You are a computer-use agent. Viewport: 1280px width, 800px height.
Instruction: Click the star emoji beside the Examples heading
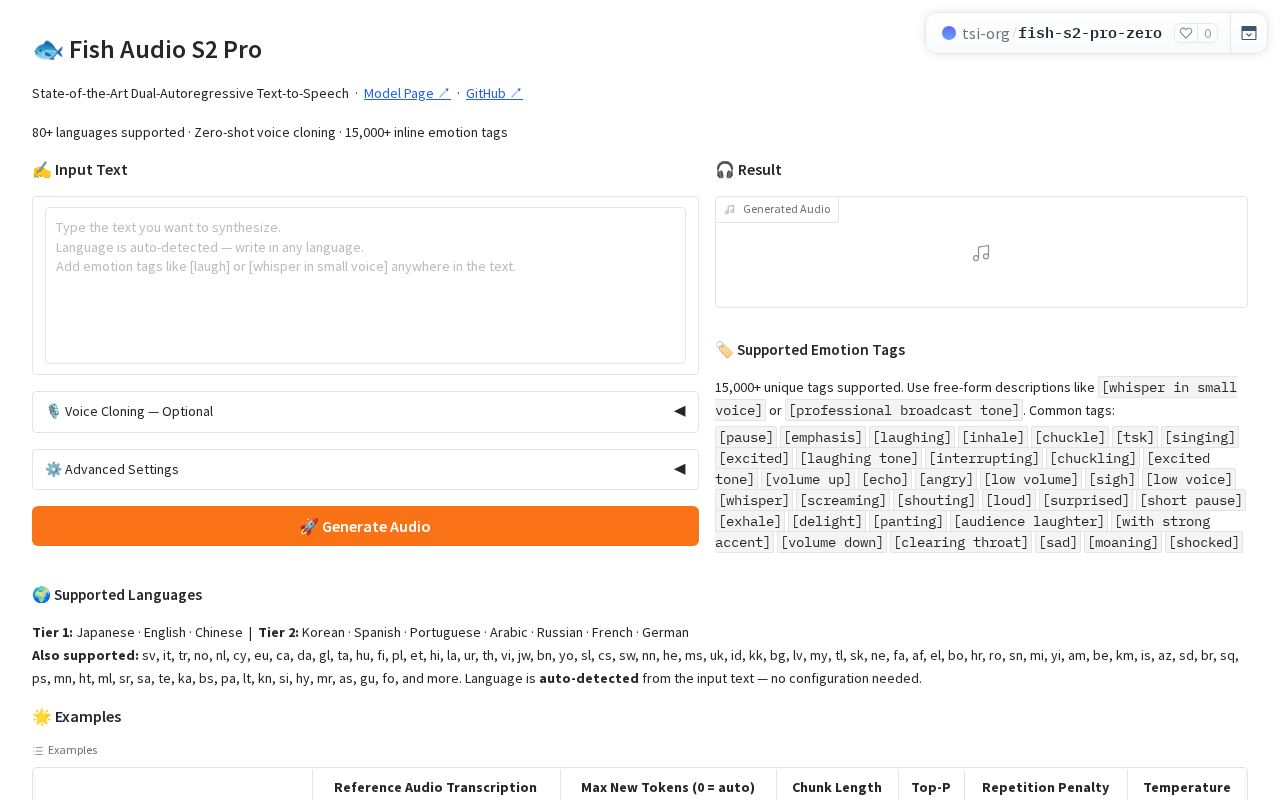click(41, 717)
